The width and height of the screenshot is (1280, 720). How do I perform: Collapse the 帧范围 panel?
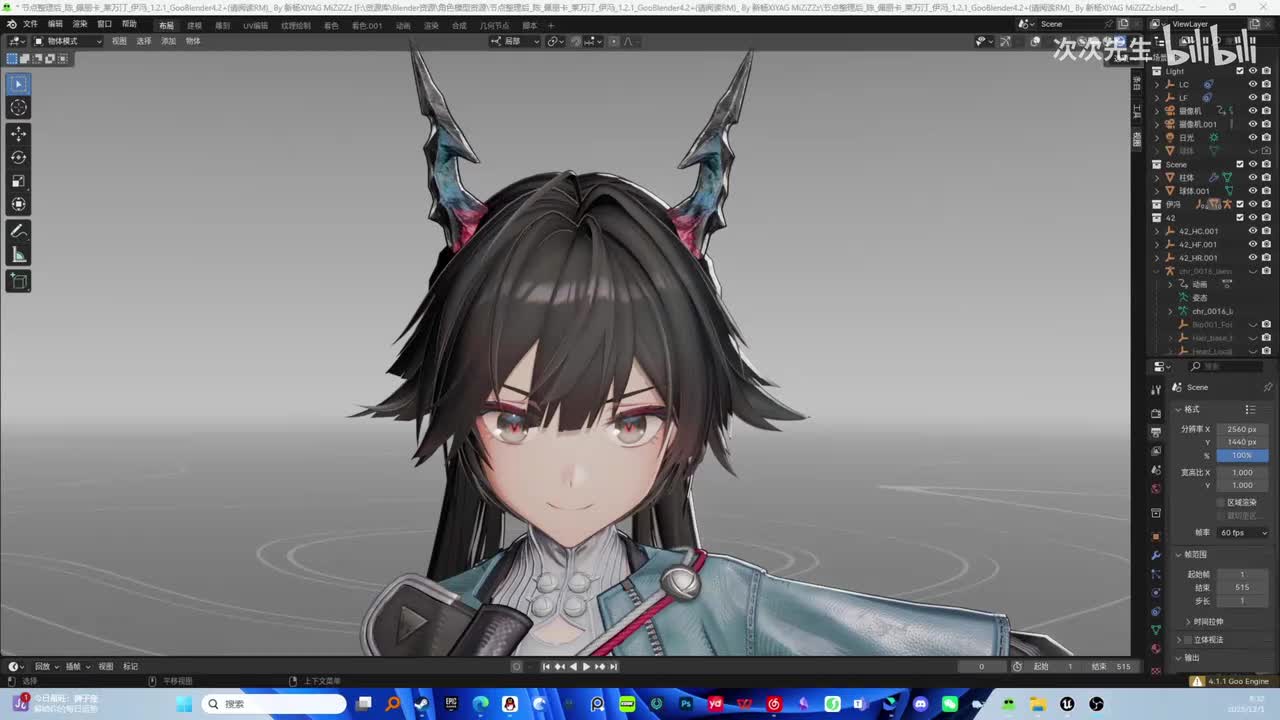[1179, 554]
